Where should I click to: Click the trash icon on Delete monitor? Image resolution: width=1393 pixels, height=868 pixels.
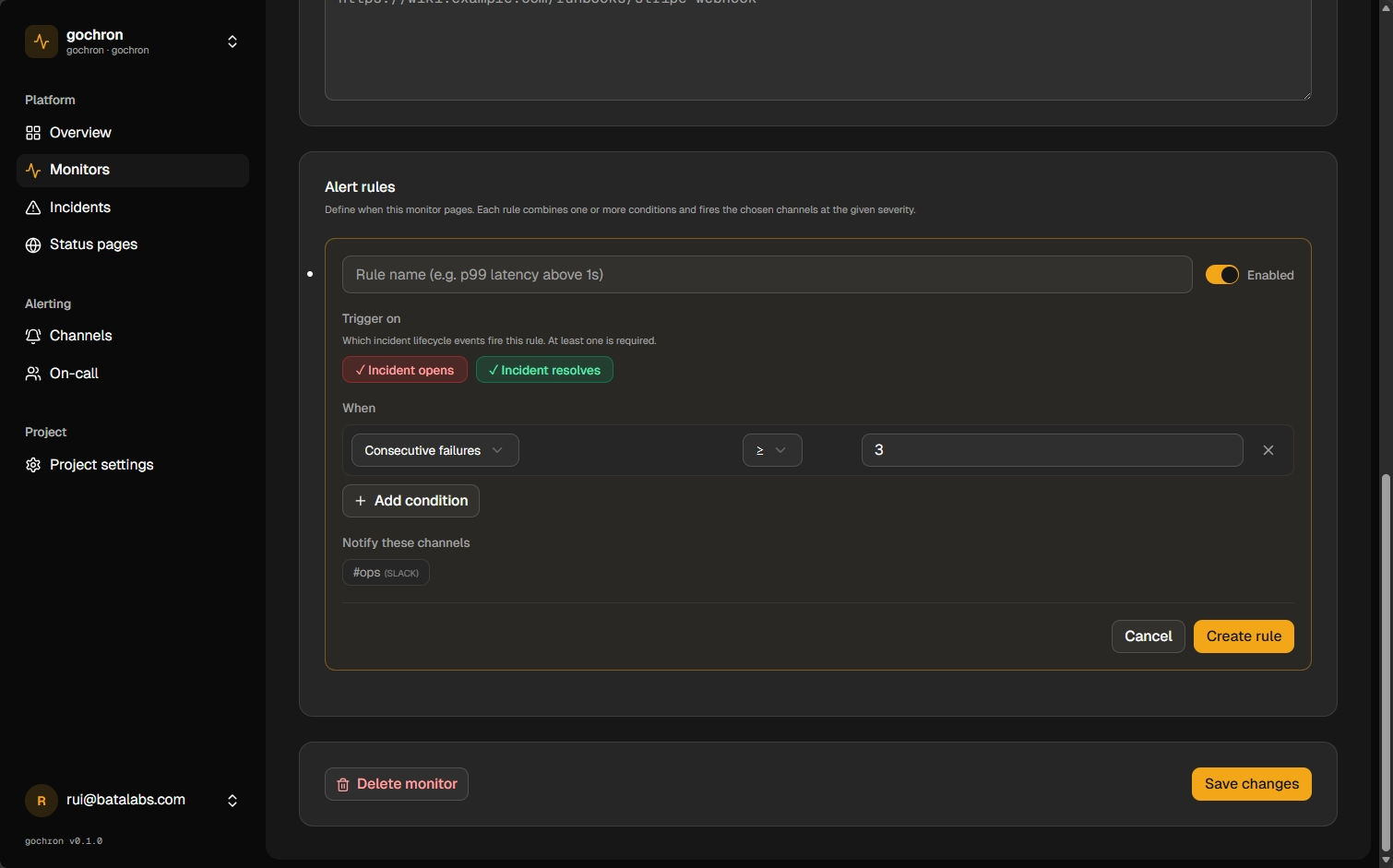click(x=343, y=785)
